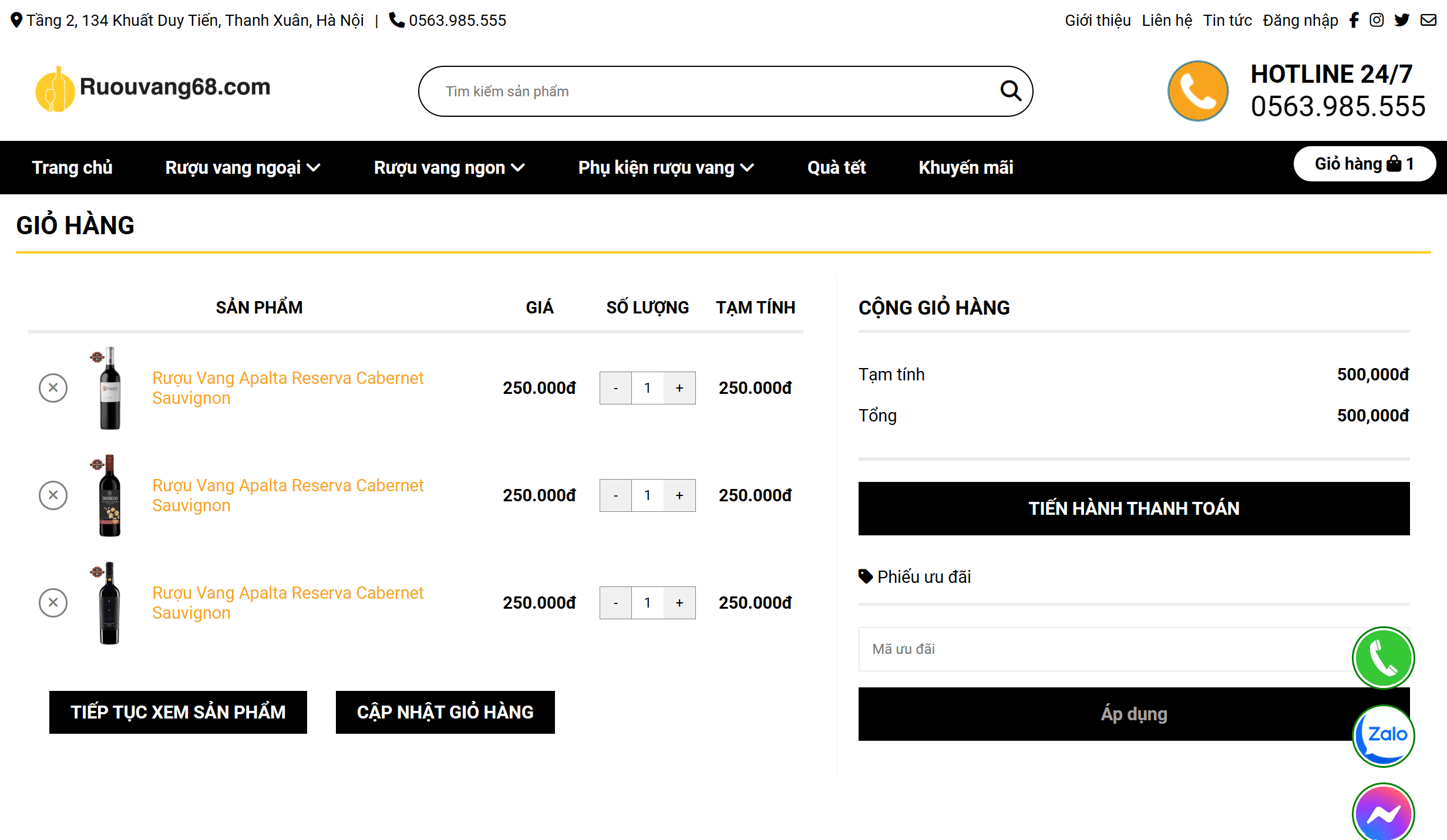This screenshot has width=1447, height=840.
Task: Click the Áp dụng coupon button
Action: pyautogui.click(x=1133, y=714)
